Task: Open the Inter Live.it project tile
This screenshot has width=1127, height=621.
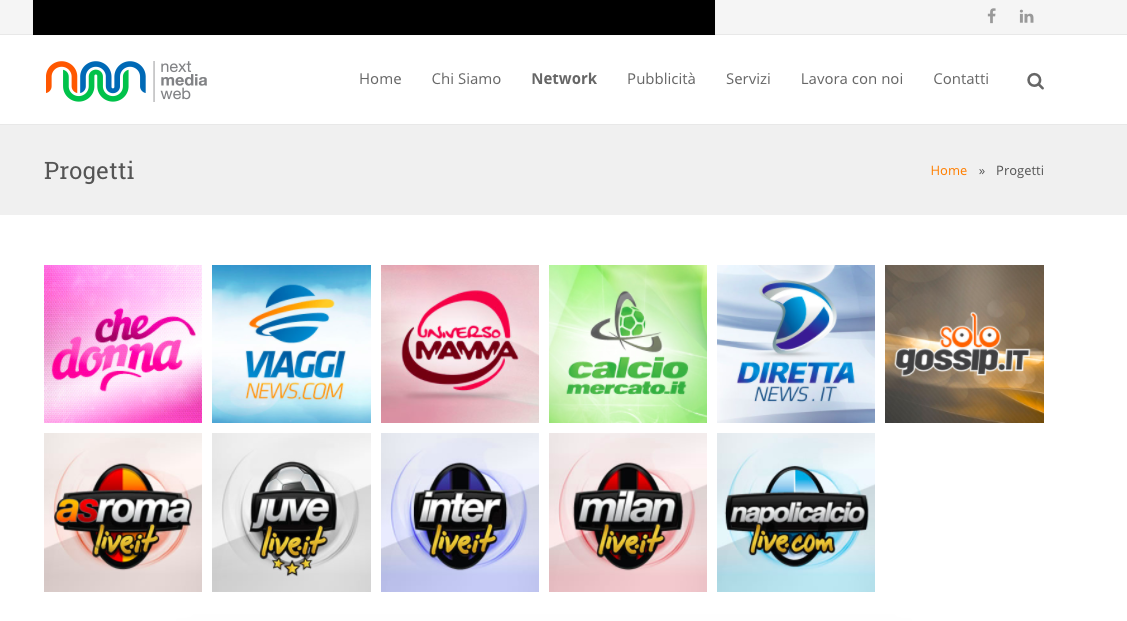Action: click(460, 512)
